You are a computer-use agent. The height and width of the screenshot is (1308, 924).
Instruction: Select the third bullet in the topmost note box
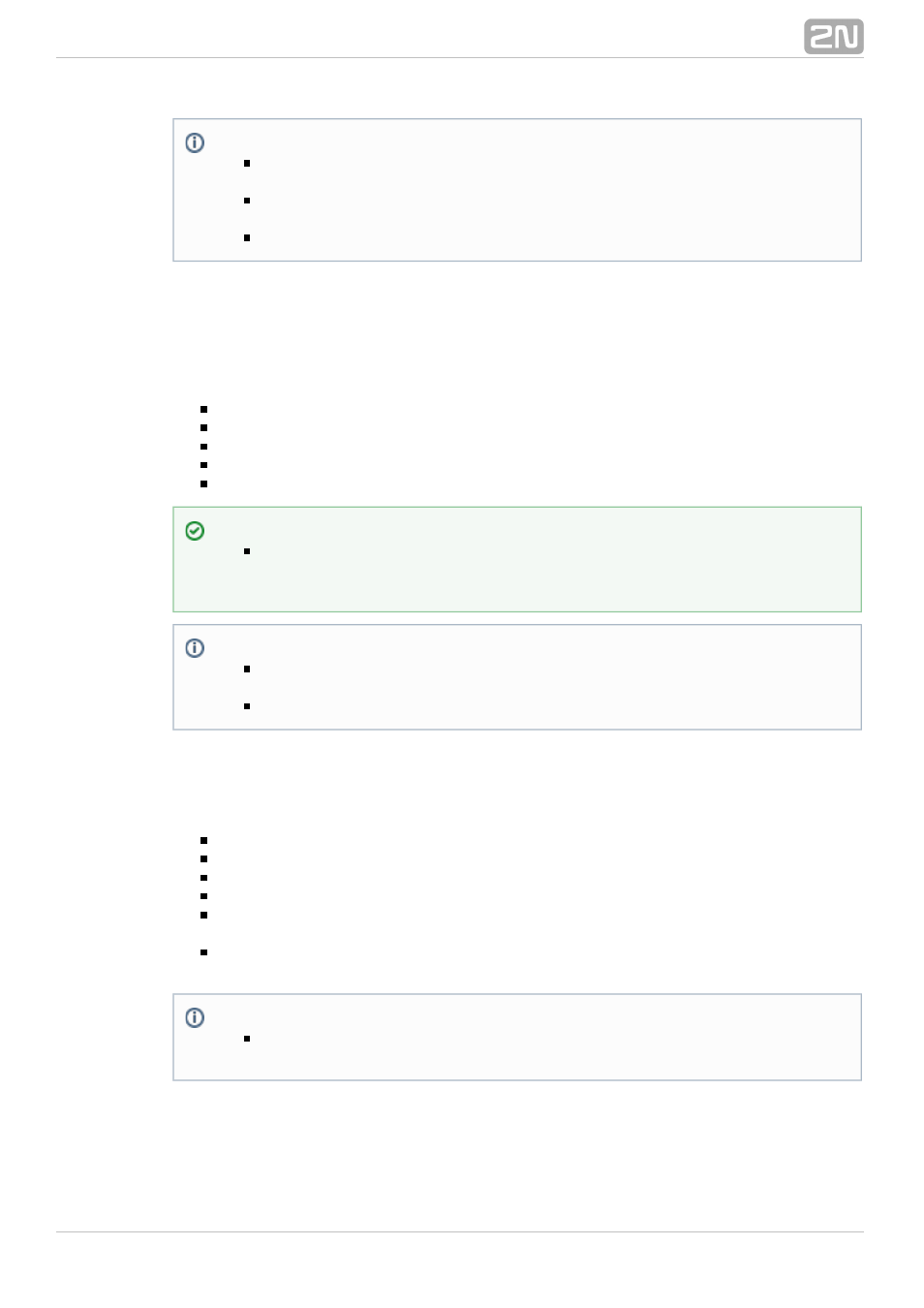click(247, 237)
